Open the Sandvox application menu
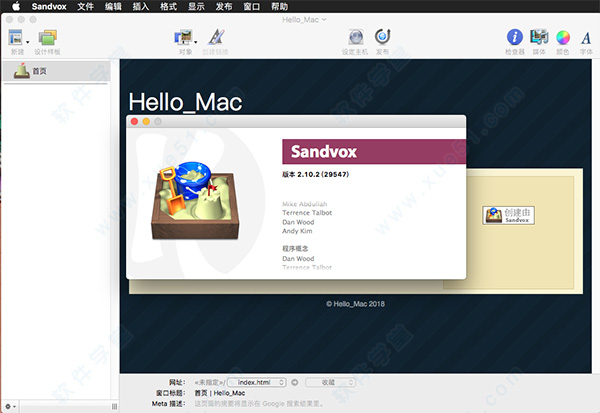Image resolution: width=600 pixels, height=413 pixels. (49, 7)
